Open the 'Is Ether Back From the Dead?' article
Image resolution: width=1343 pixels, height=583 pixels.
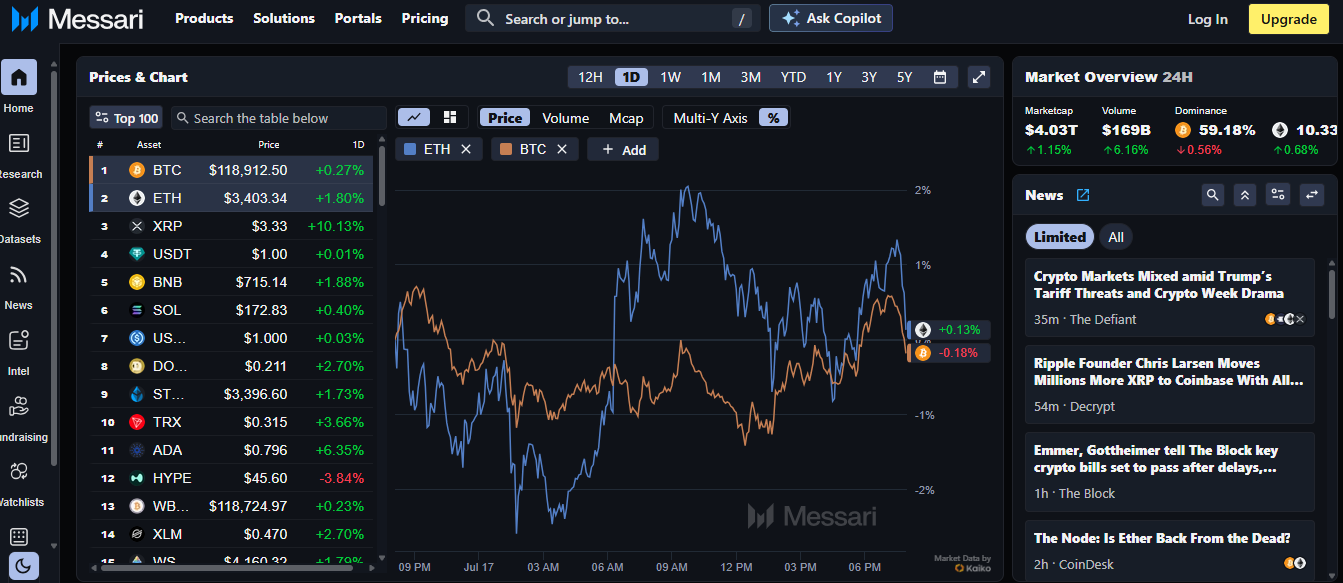[x=1170, y=549]
